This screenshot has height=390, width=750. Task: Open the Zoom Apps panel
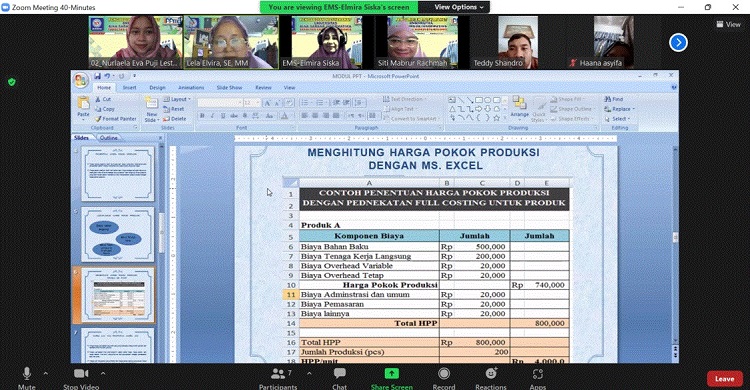click(x=538, y=378)
